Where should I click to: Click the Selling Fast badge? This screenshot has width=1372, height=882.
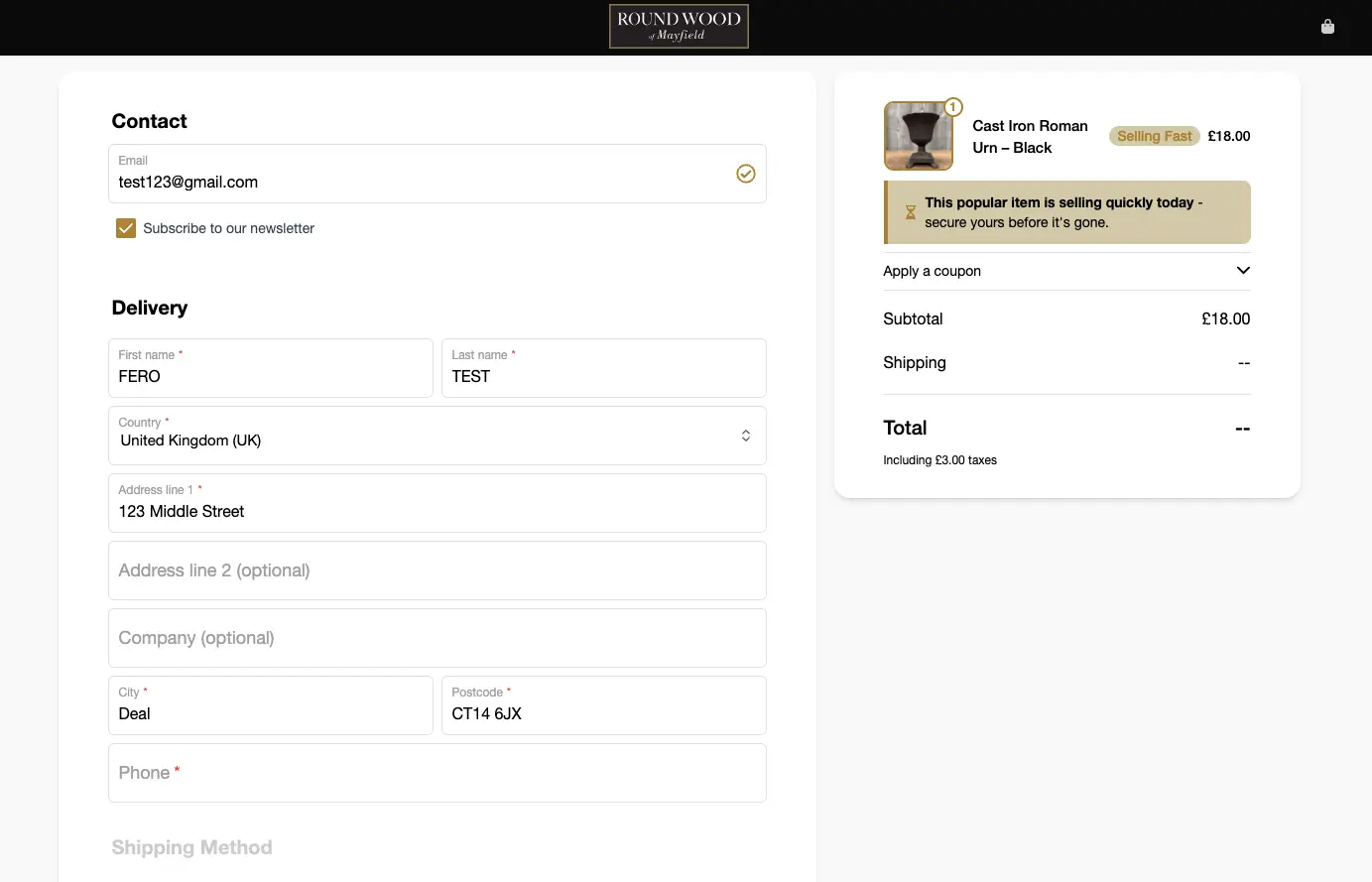point(1154,137)
